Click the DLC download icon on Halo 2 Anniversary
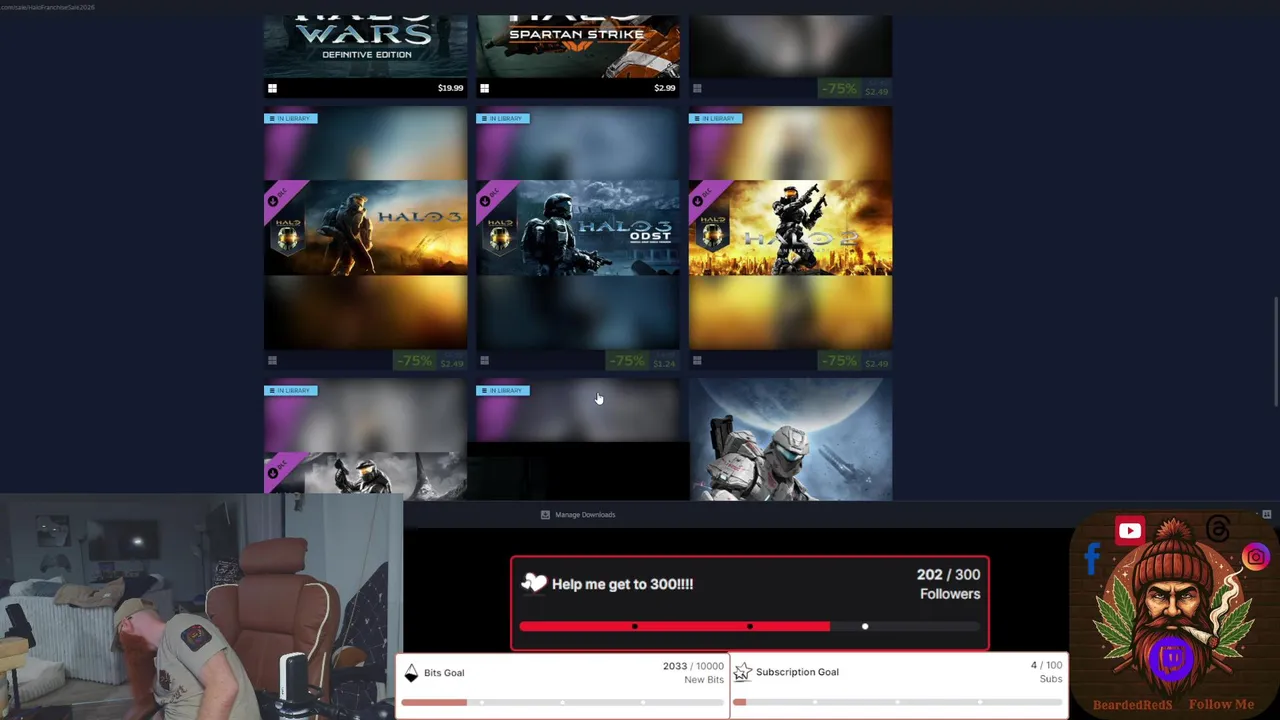 [x=698, y=201]
